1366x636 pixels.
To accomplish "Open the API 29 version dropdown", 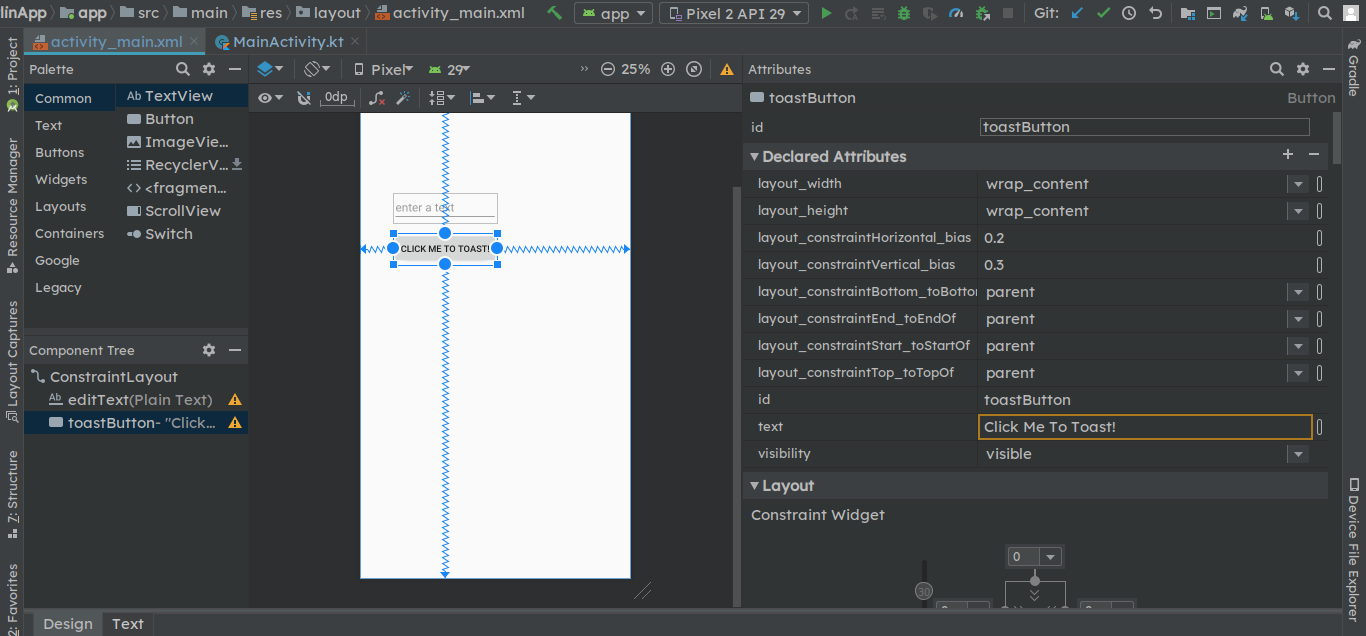I will point(450,69).
